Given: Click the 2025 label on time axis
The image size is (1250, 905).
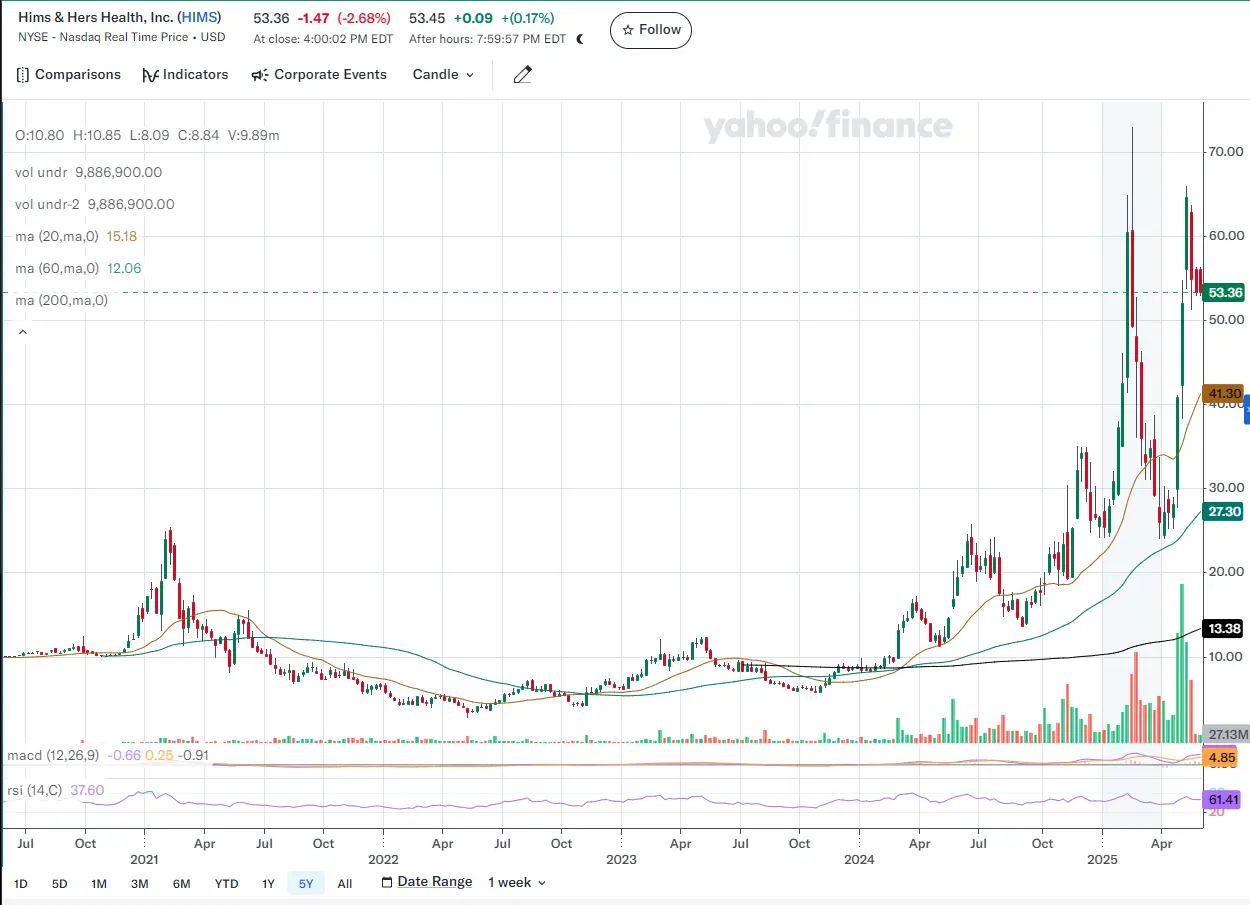Looking at the screenshot, I should (1102, 860).
